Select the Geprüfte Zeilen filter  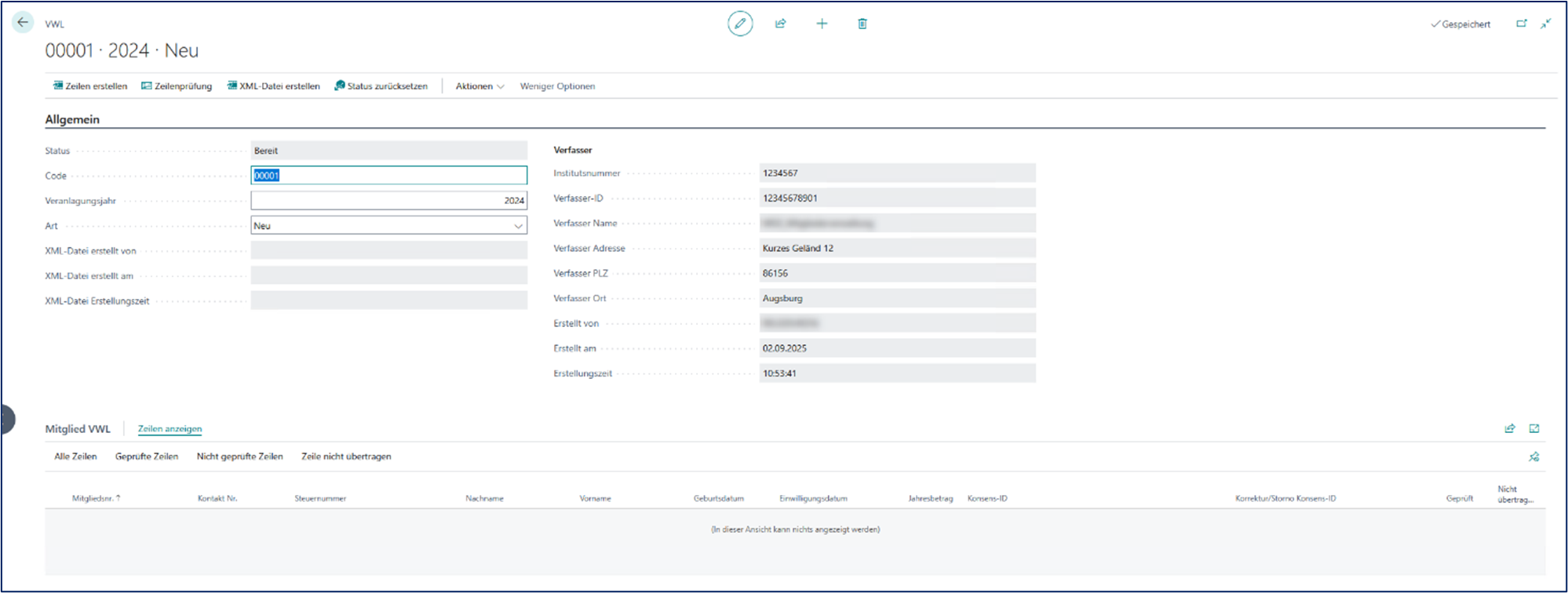click(147, 457)
